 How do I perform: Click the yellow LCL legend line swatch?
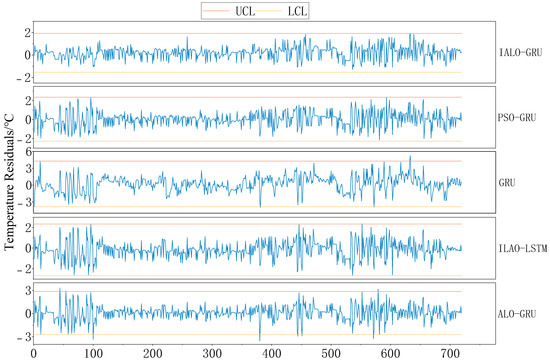[x=269, y=11]
